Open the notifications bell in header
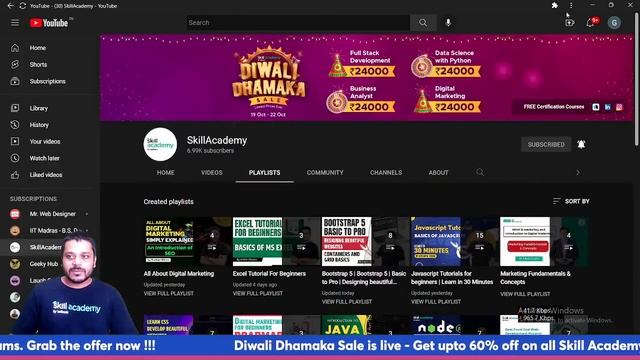Screen dimensions: 640x360 [x=590, y=23]
